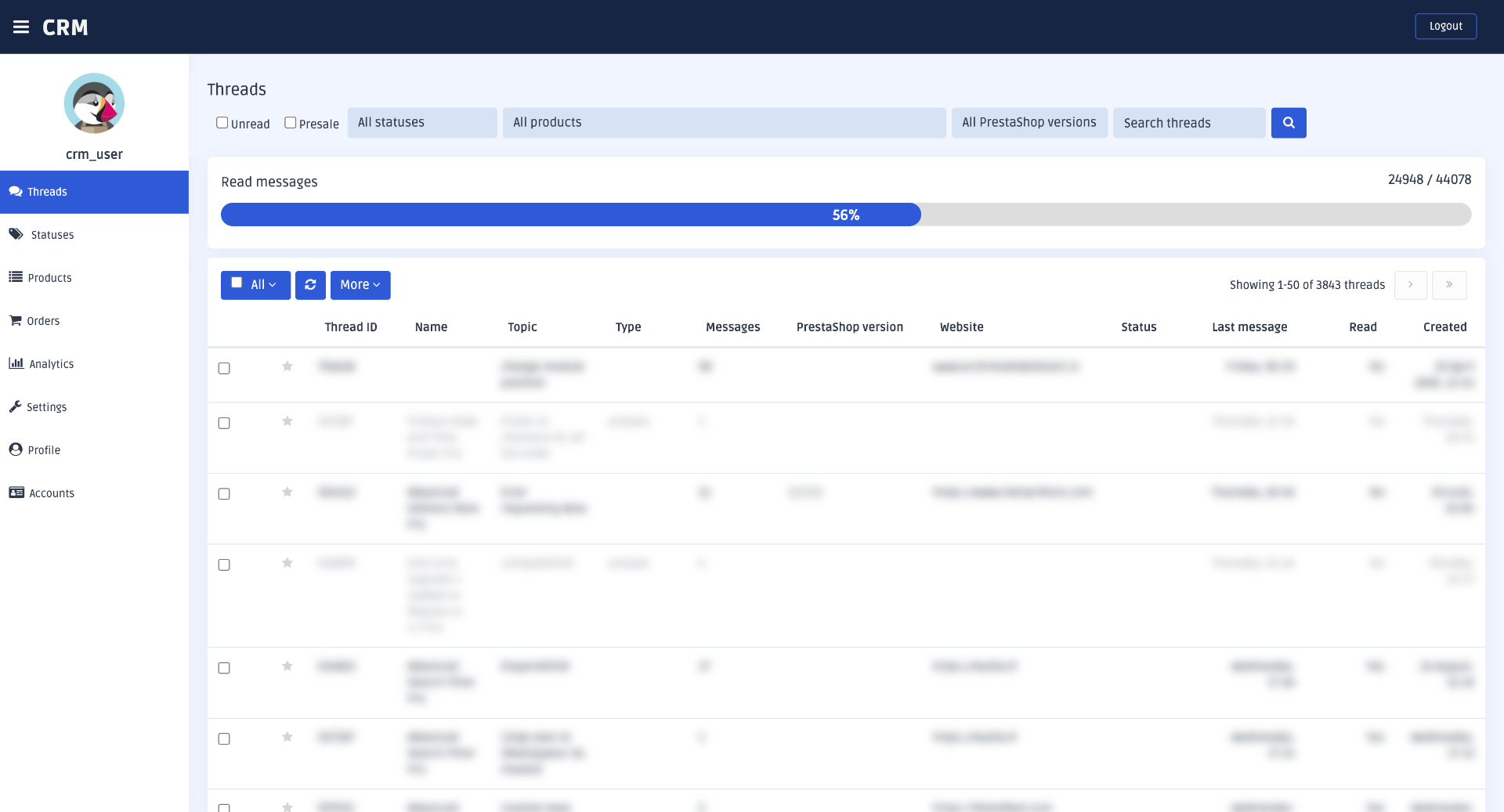Star the fifth thread row
The width and height of the screenshot is (1504, 812).
tap(287, 666)
